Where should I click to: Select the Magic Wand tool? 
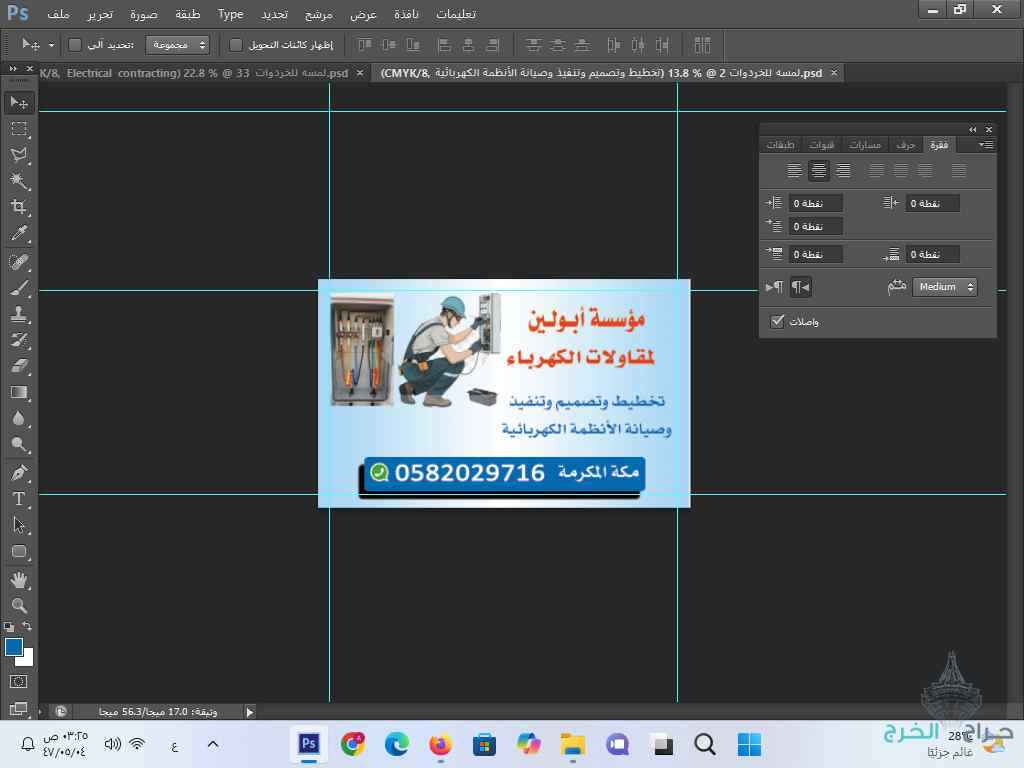pos(19,181)
